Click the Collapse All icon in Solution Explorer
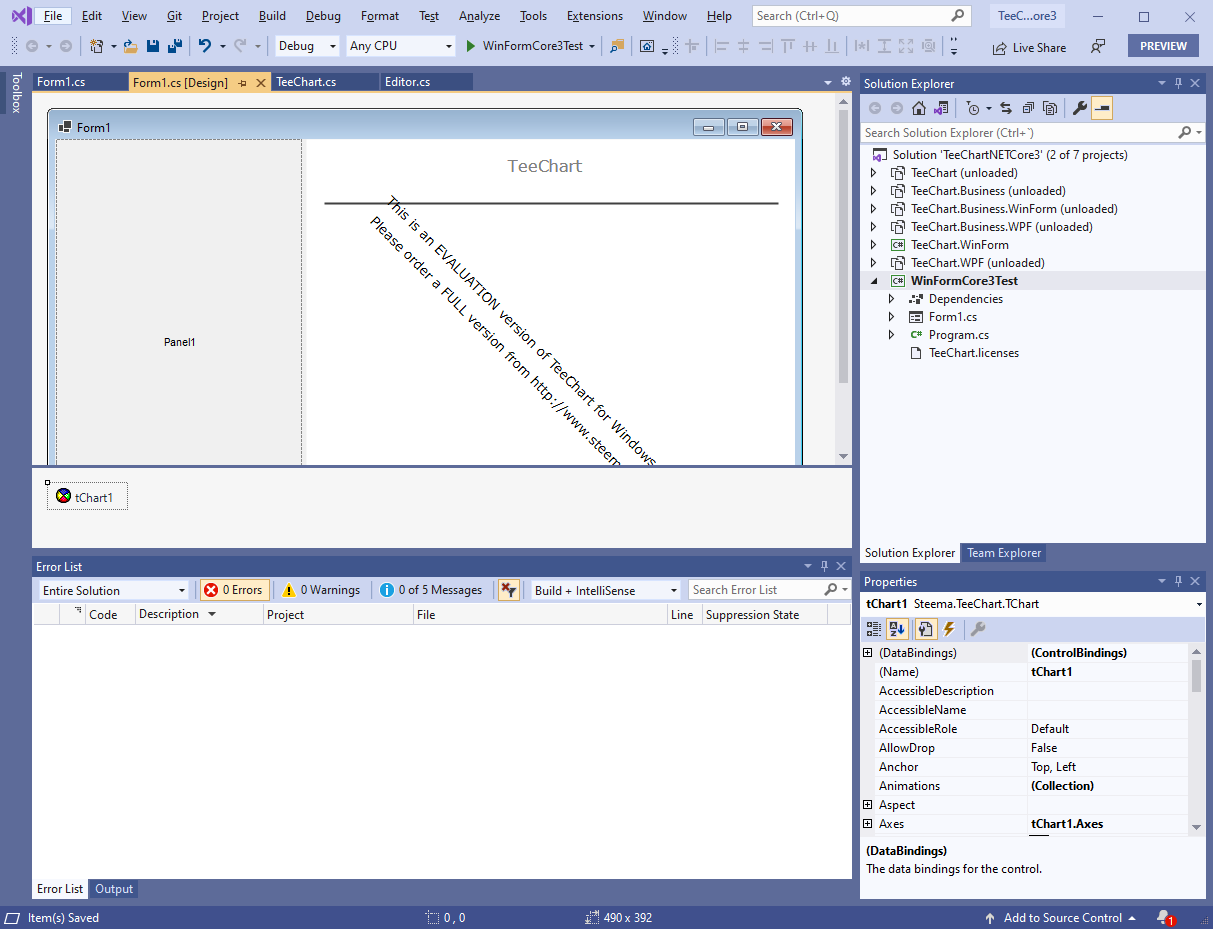 coord(1028,108)
